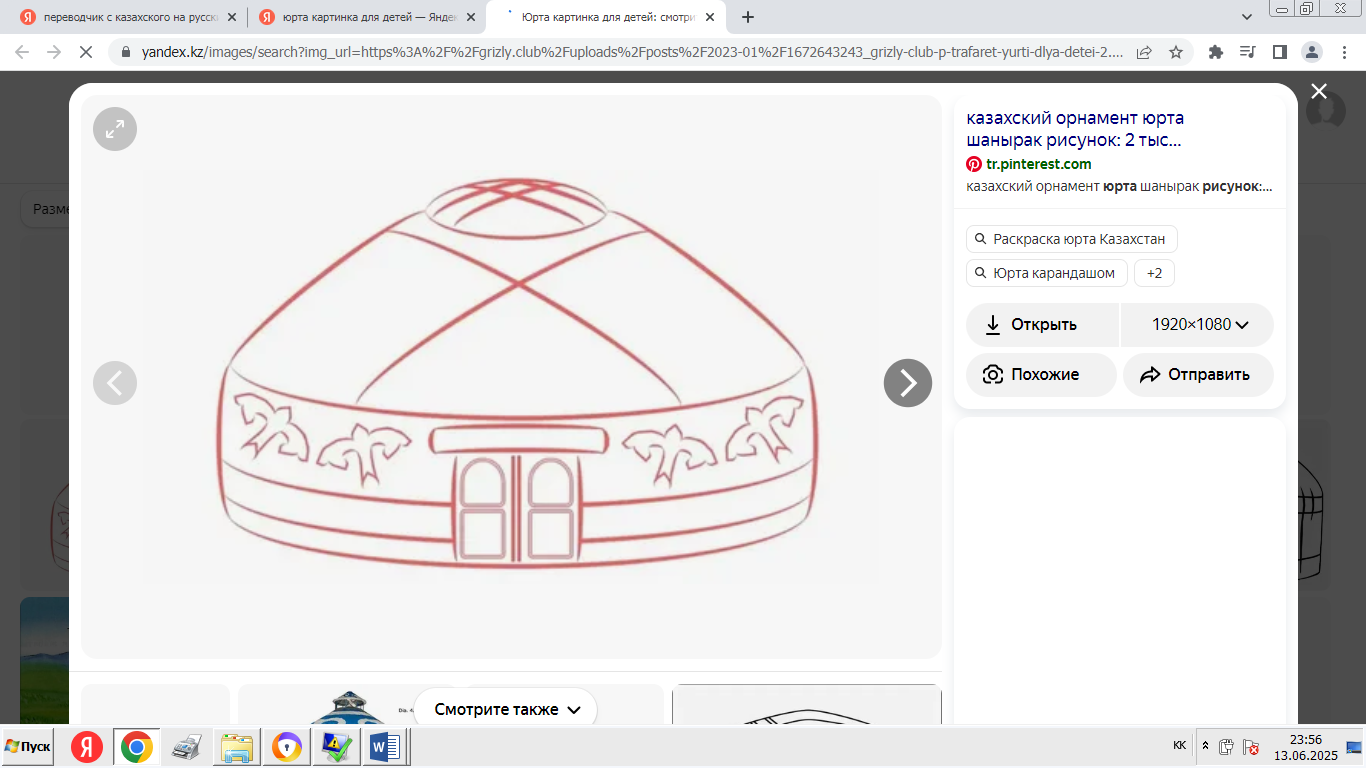This screenshot has width=1366, height=768.
Task: Close the image viewer overlay
Action: point(1319,92)
